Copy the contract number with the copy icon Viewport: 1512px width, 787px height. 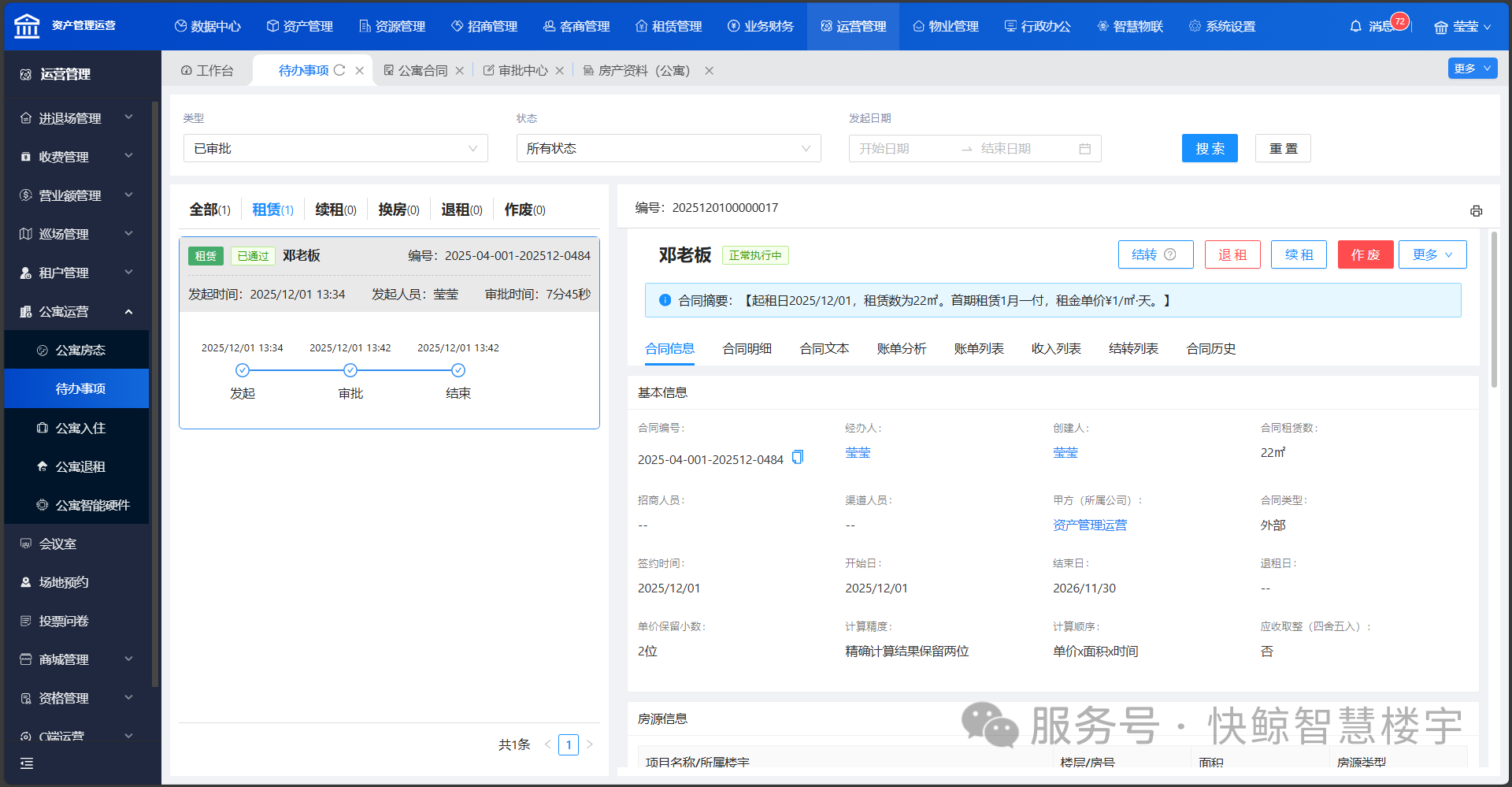(x=798, y=458)
